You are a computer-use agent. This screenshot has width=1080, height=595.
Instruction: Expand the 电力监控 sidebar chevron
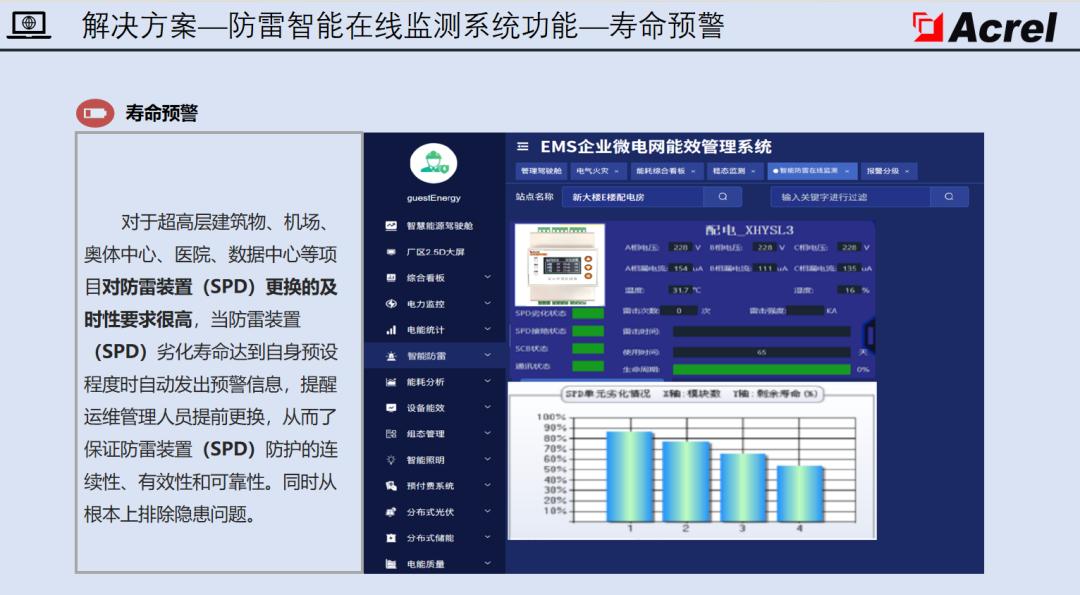pyautogui.click(x=488, y=303)
